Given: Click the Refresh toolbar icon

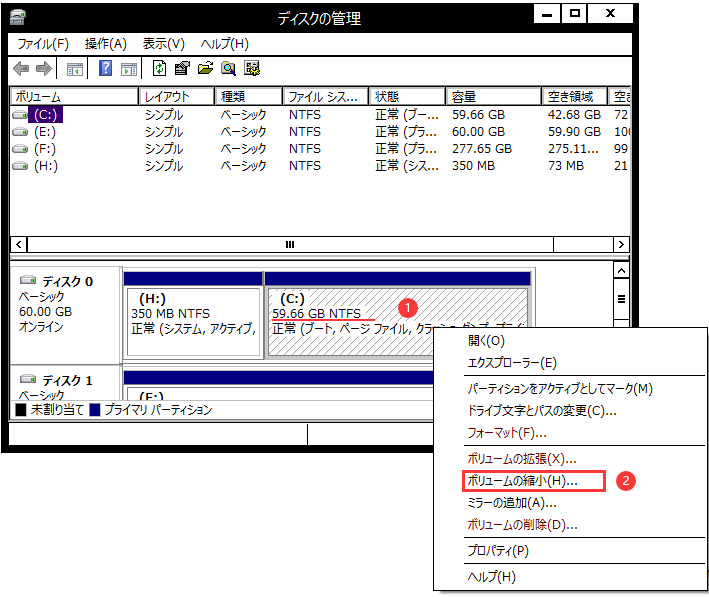Looking at the screenshot, I should (x=159, y=68).
